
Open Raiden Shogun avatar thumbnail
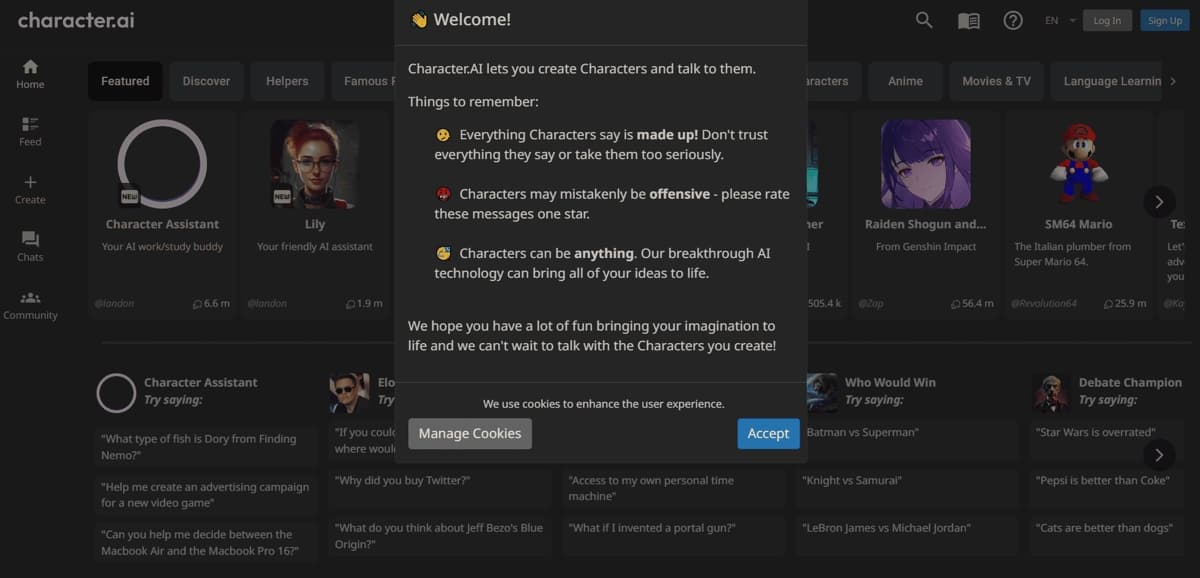(925, 164)
